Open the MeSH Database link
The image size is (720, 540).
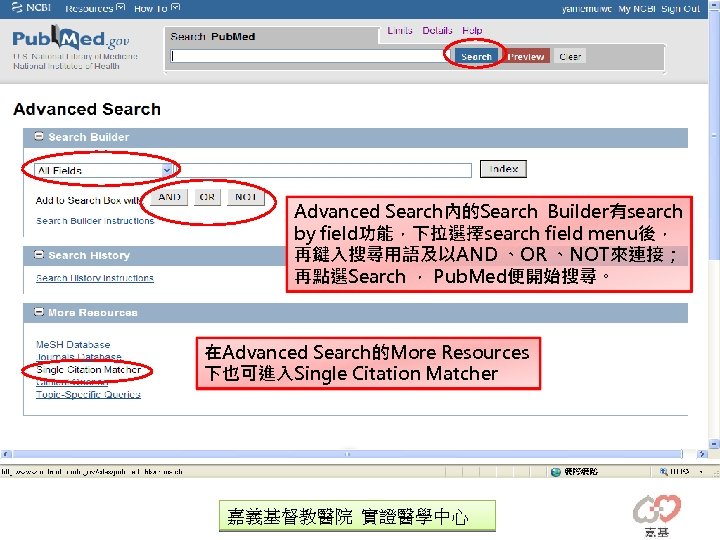[73, 344]
